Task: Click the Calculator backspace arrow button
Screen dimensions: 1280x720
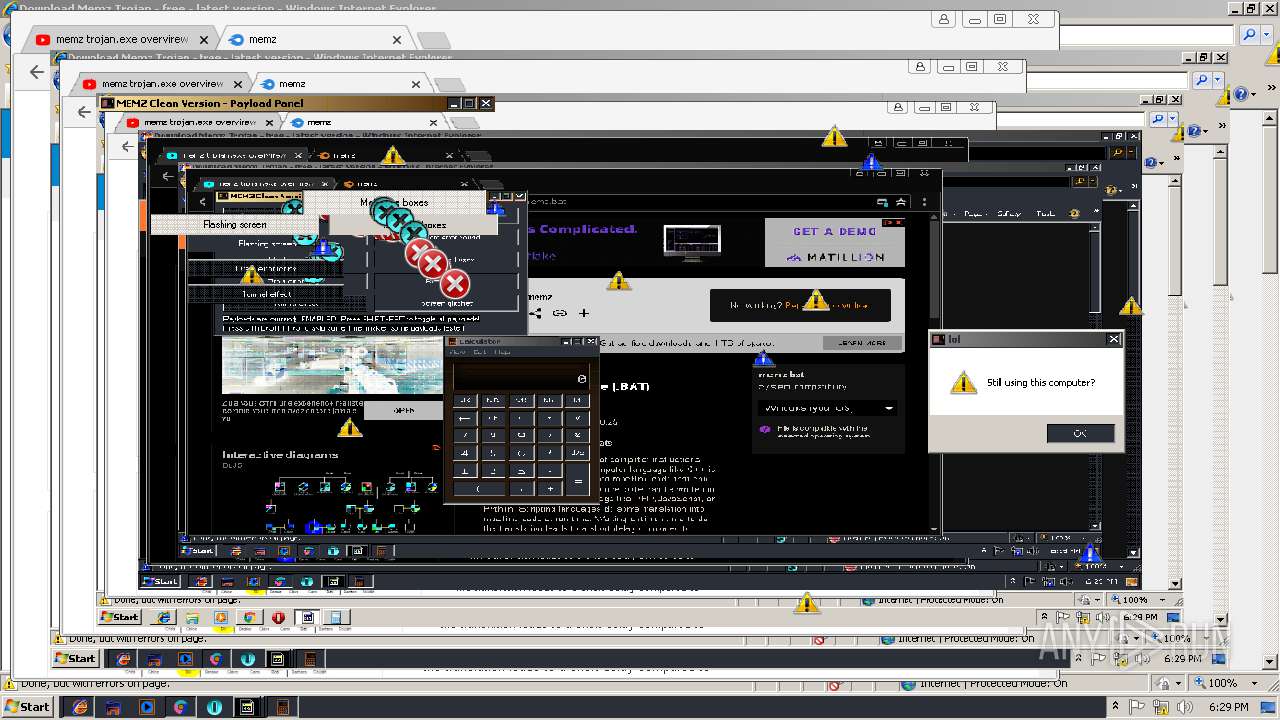Action: [464, 418]
